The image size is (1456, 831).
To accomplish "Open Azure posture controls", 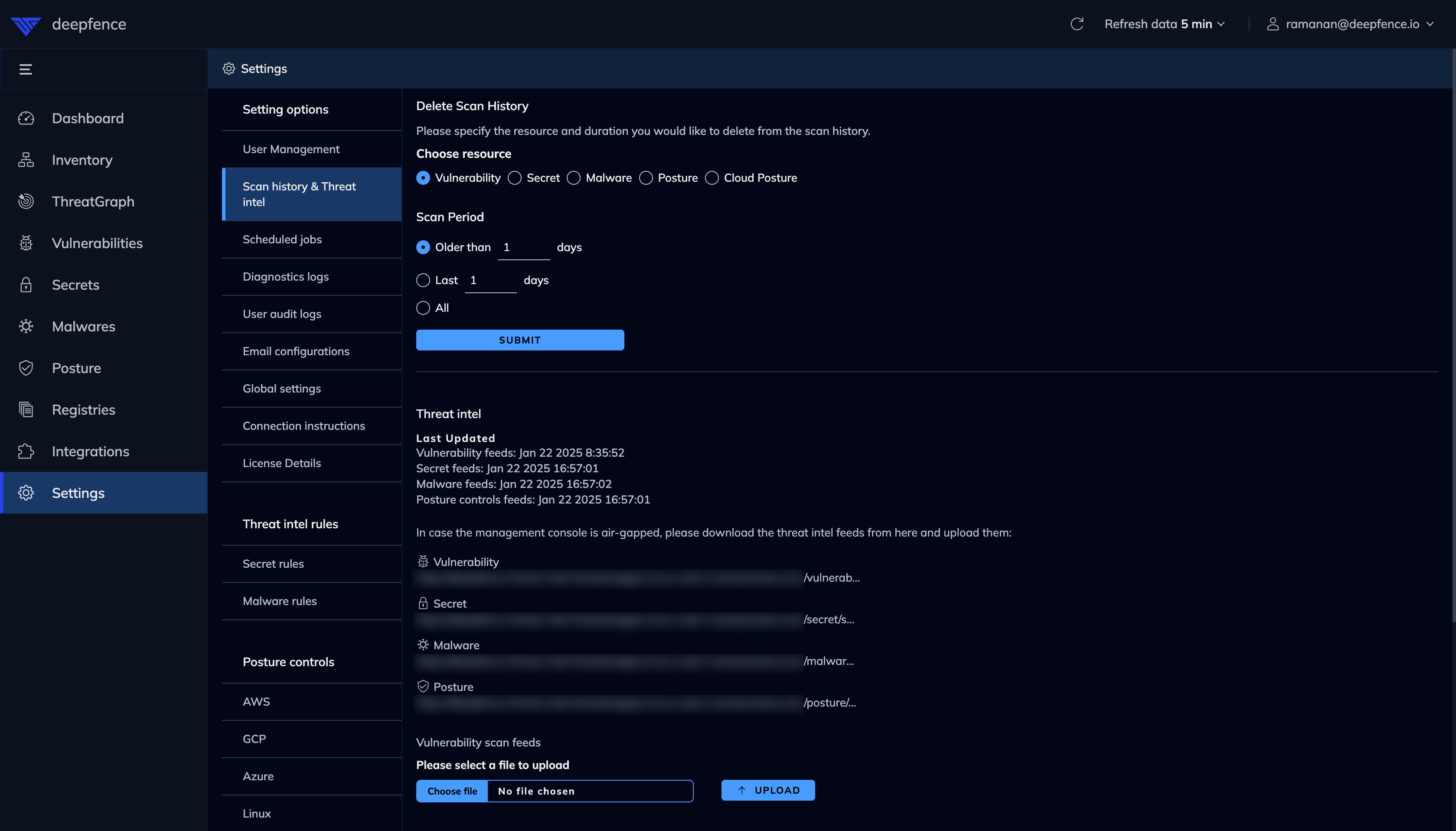I will tap(311, 776).
